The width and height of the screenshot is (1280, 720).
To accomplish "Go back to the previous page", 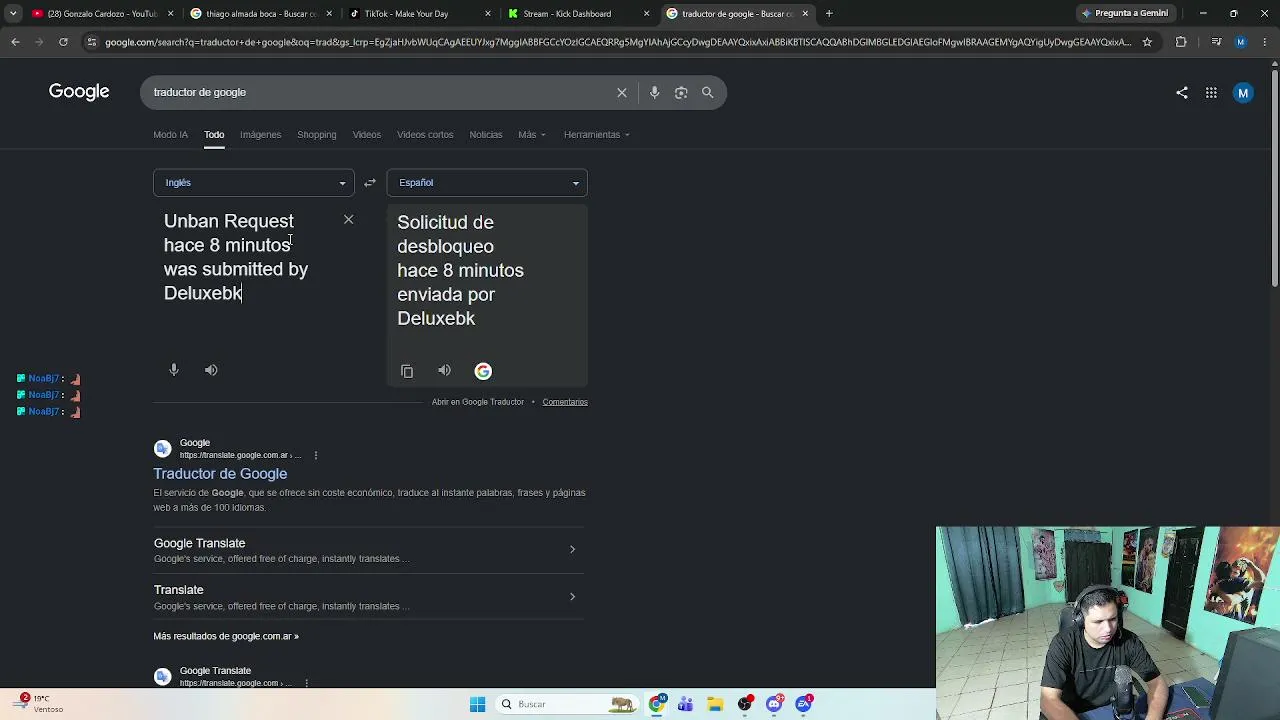I will point(15,42).
